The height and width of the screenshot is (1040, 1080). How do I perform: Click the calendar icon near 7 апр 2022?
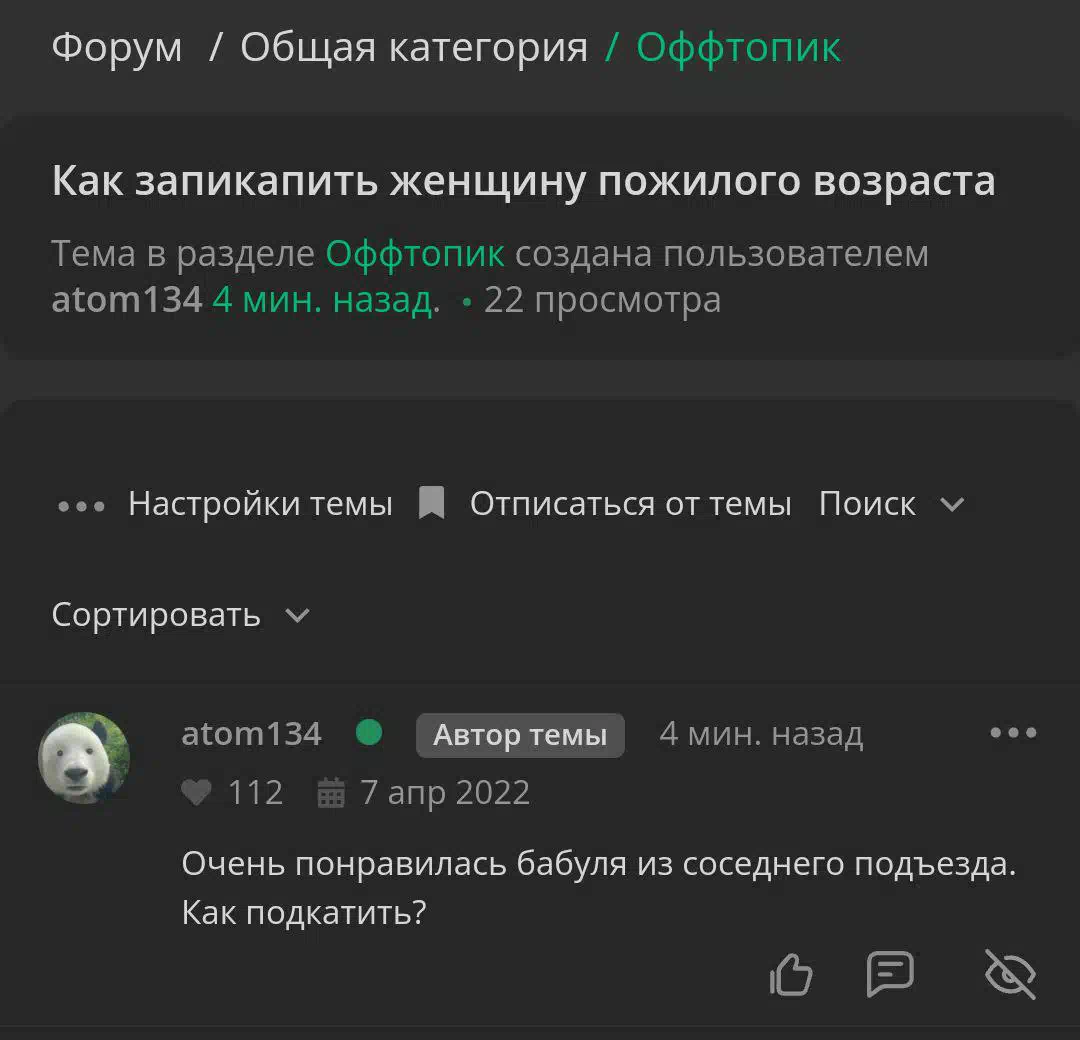coord(331,793)
